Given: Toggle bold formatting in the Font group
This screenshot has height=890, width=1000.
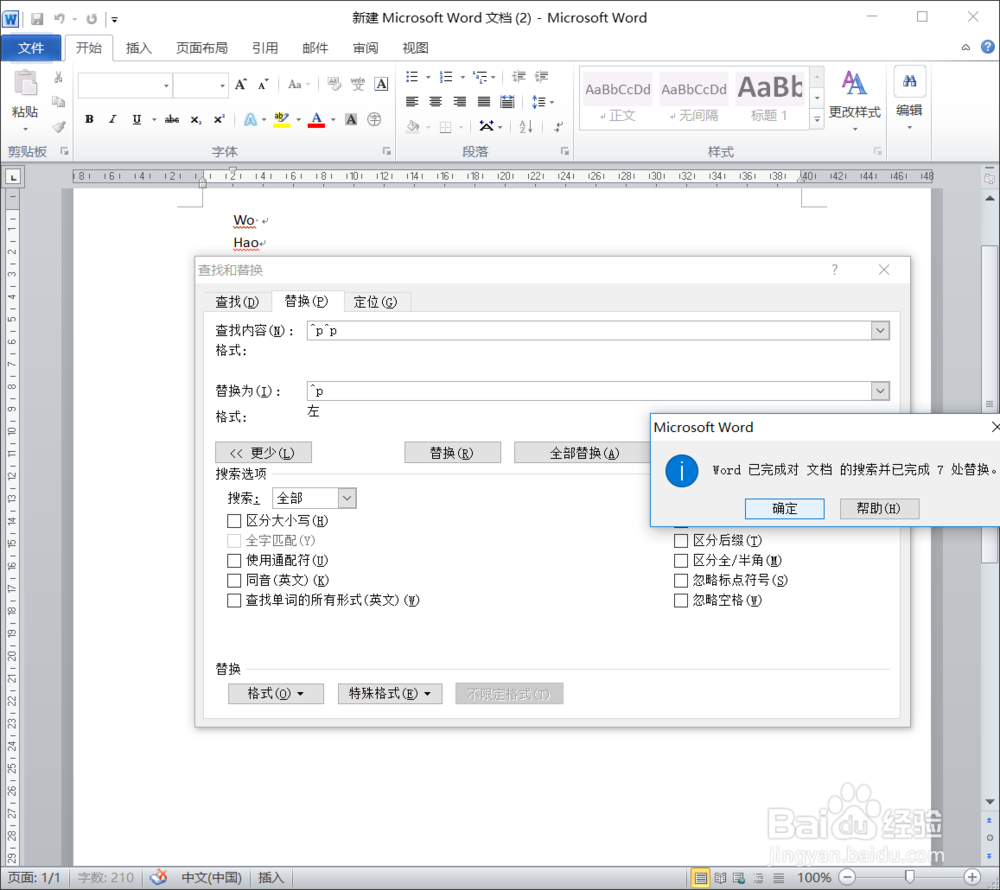Looking at the screenshot, I should pos(88,119).
